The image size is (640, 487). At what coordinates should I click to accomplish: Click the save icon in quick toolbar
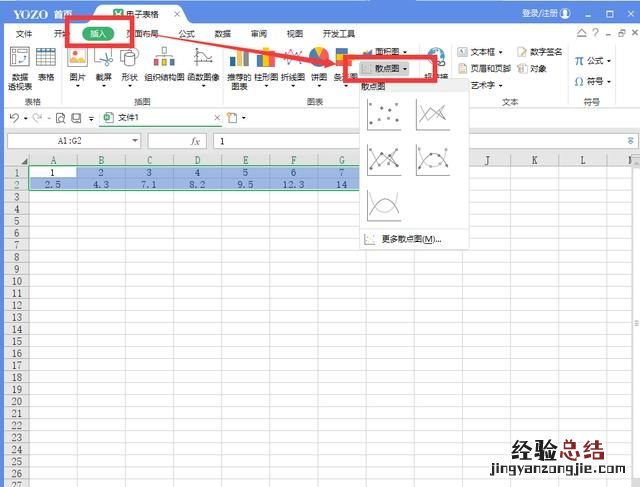pos(76,118)
